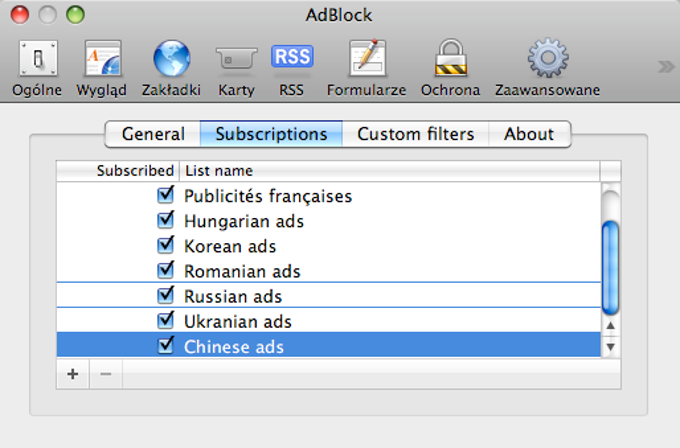Switch to the About tab

[529, 134]
